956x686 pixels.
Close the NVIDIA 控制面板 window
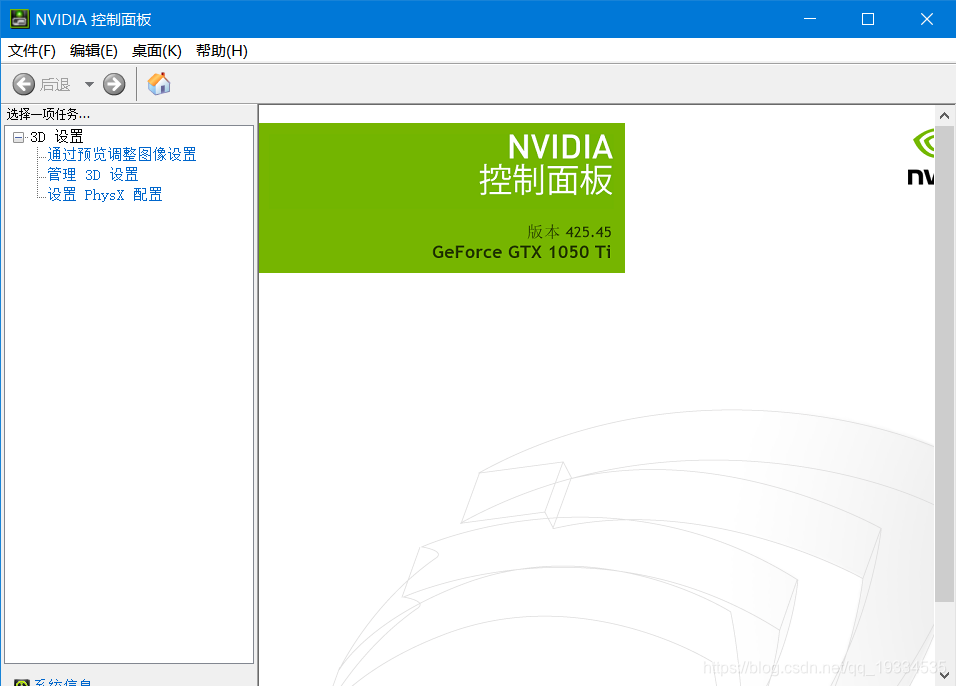[927, 19]
